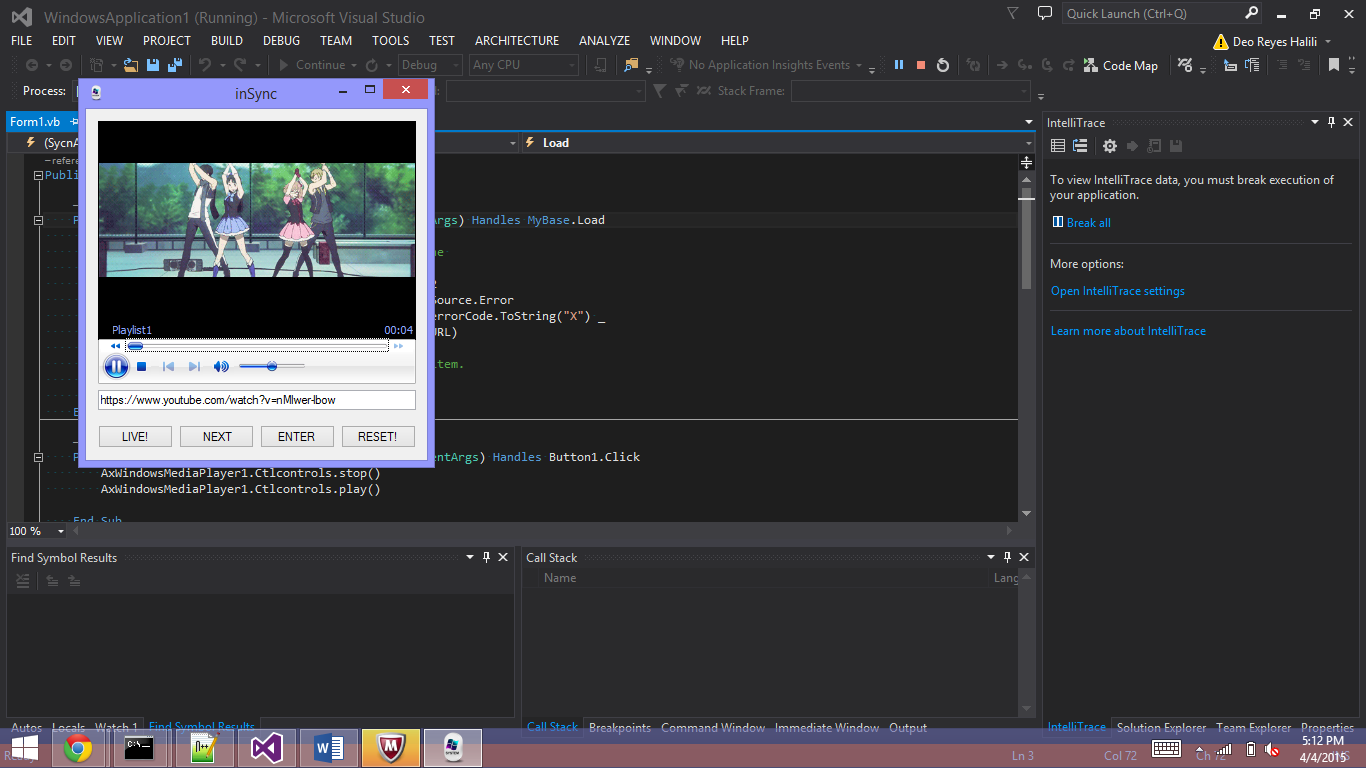Collapse the Public class code region
The width and height of the screenshot is (1366, 768).
pos(39,175)
